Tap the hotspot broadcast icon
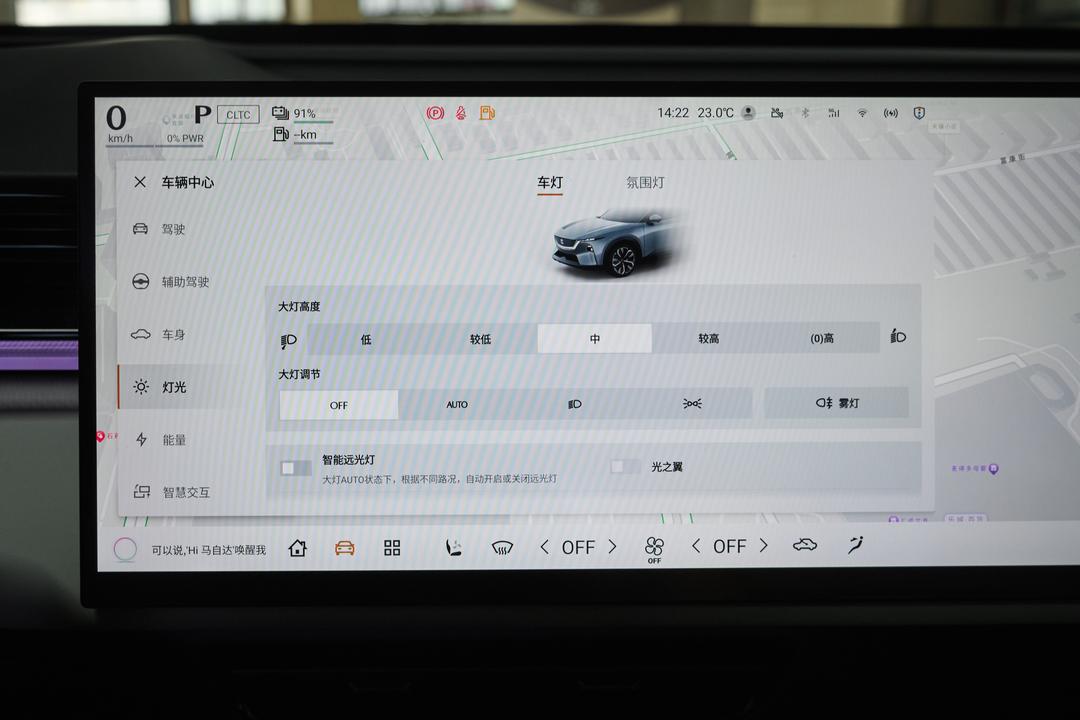Viewport: 1080px width, 720px height. click(891, 113)
